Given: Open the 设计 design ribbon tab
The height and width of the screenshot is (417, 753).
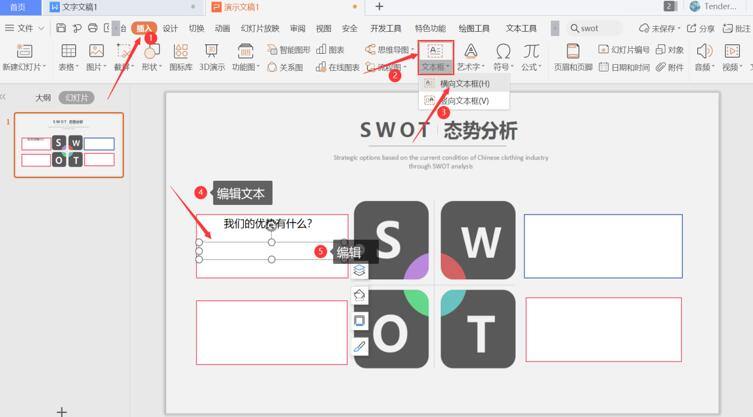Looking at the screenshot, I should tap(170, 29).
